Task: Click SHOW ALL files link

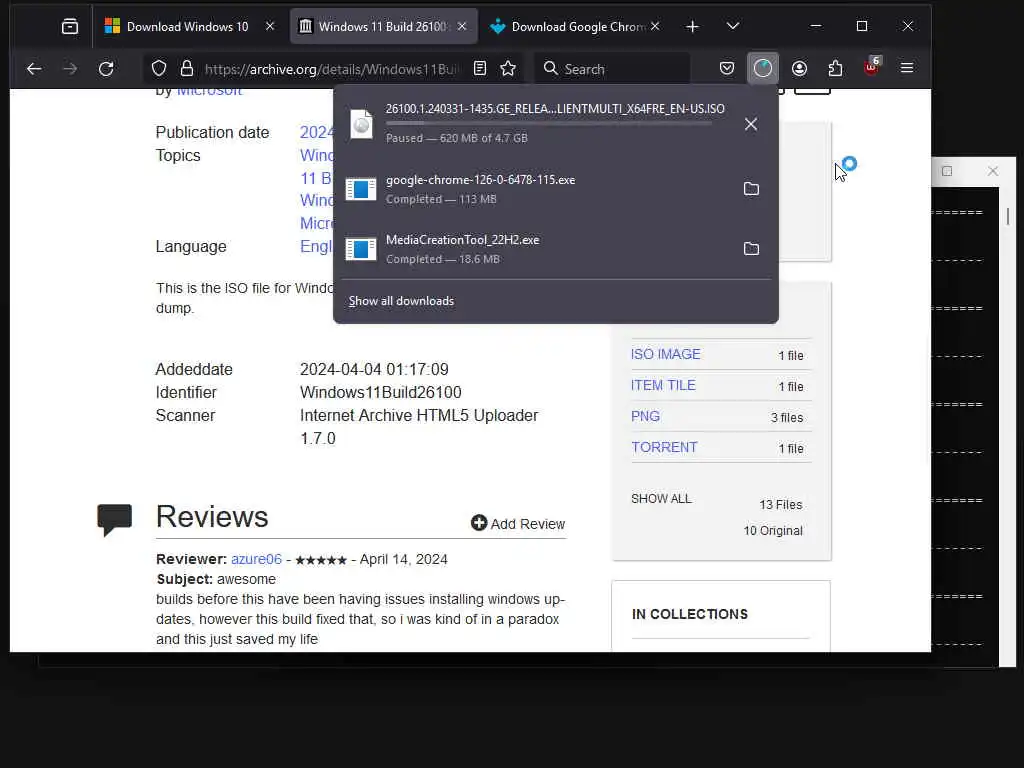Action: pyautogui.click(x=661, y=499)
